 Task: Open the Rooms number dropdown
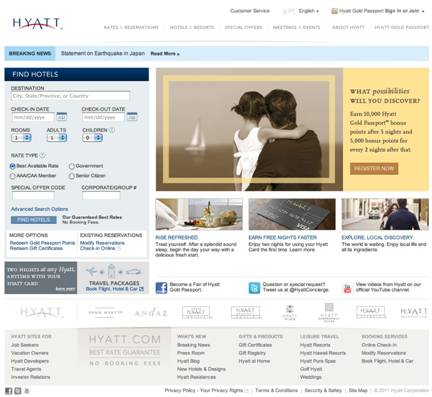coord(21,138)
